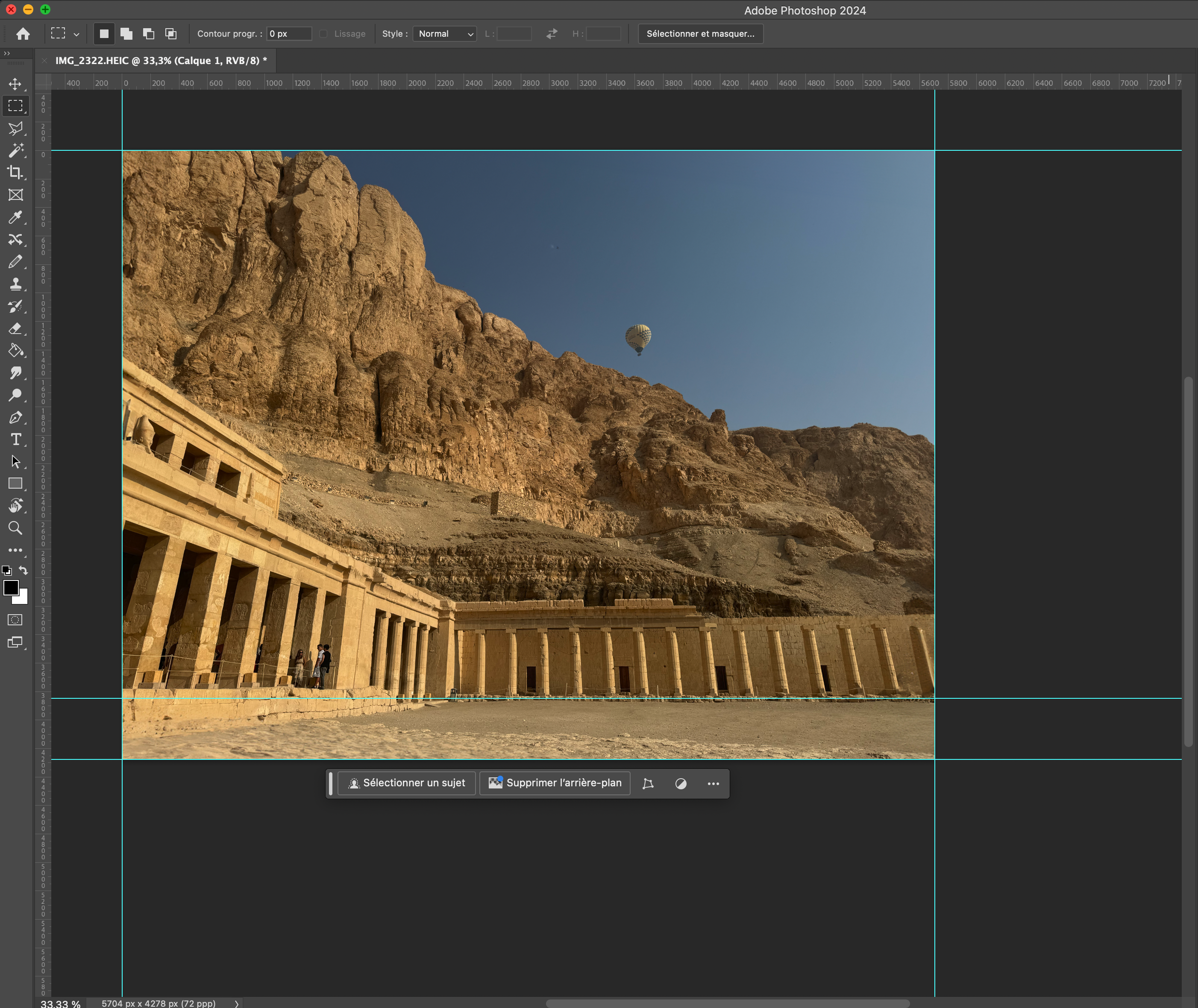This screenshot has width=1198, height=1008.
Task: Select the Pen tool
Action: (15, 417)
